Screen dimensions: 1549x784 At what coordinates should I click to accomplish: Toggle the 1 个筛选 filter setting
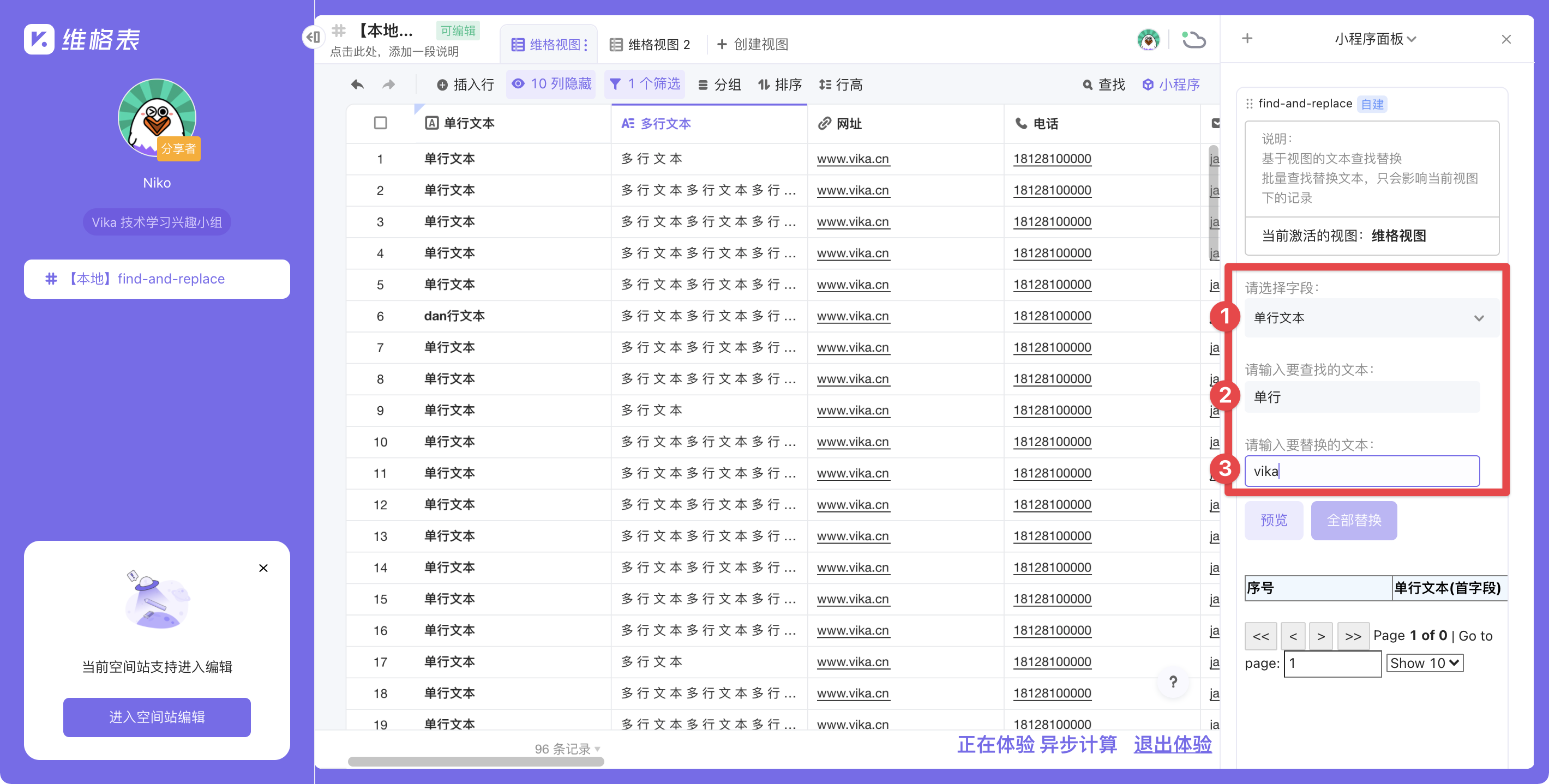(645, 84)
